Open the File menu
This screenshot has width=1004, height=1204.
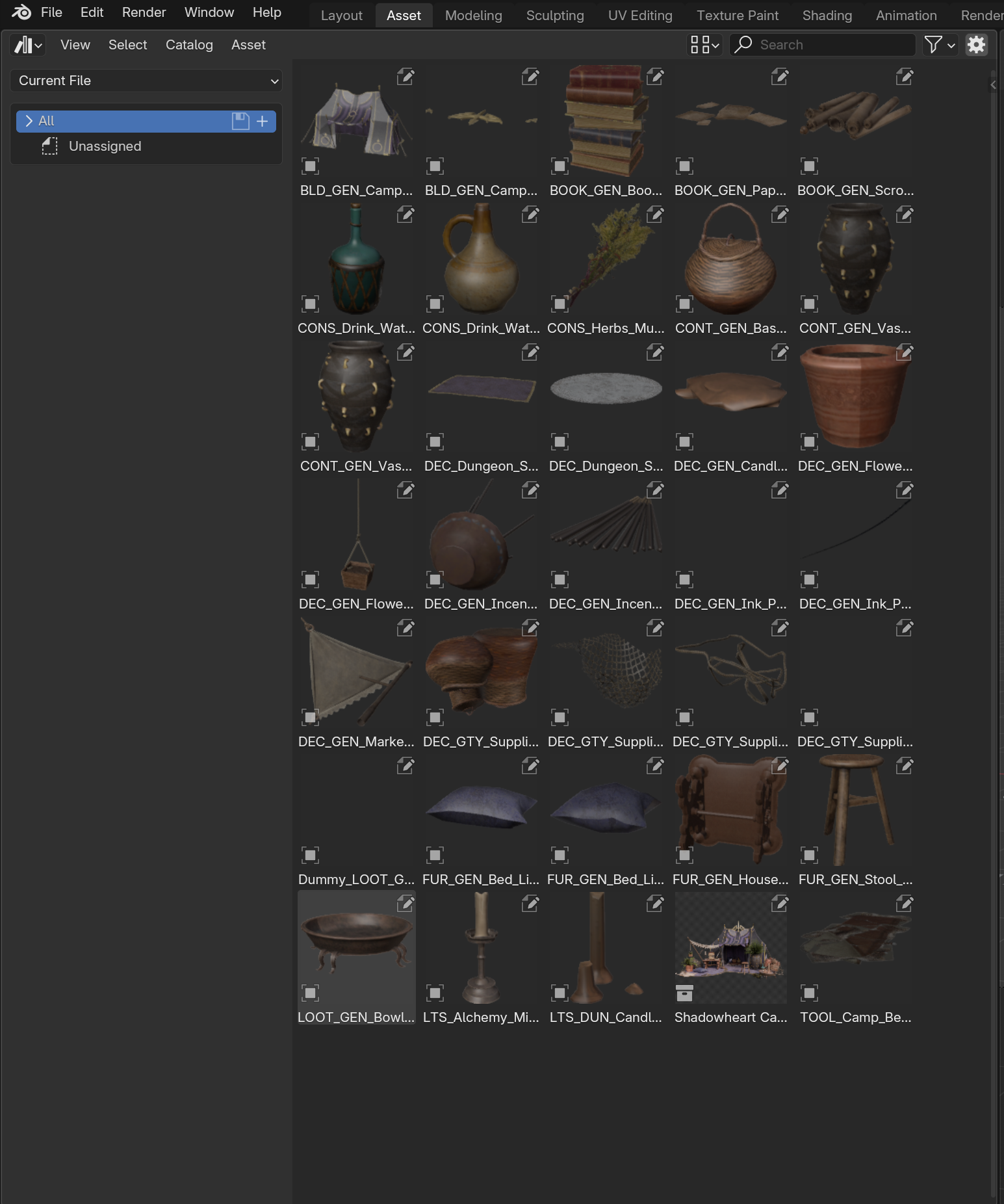tap(51, 12)
